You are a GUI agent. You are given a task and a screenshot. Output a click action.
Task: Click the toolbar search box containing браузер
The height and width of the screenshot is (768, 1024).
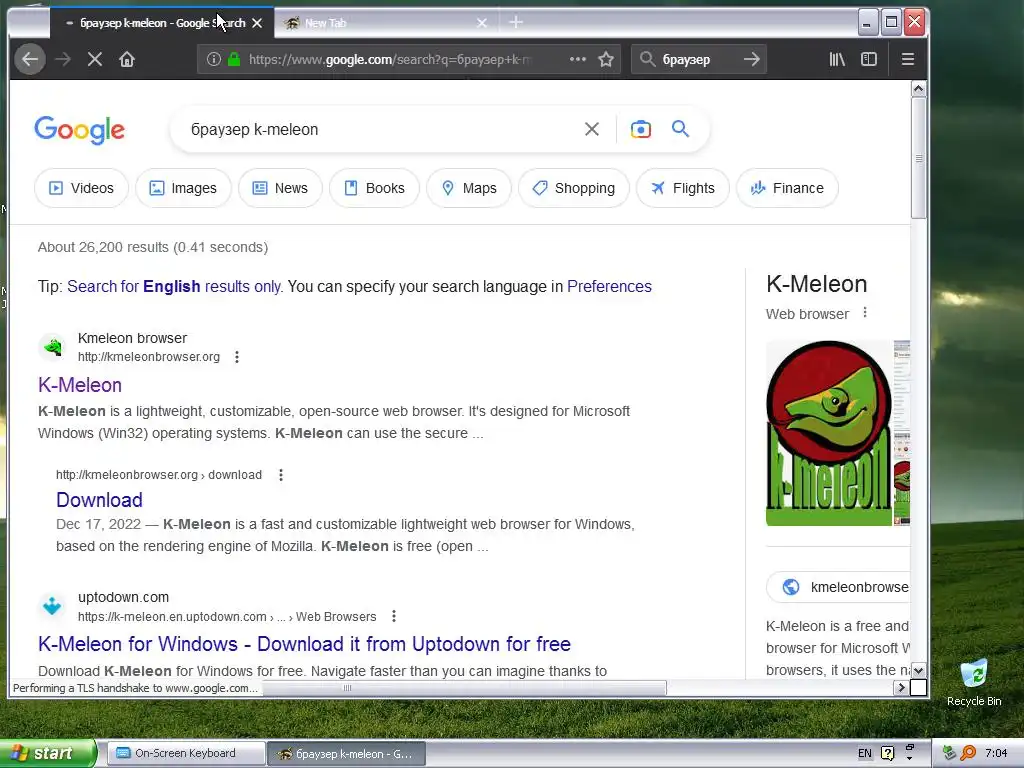pyautogui.click(x=697, y=59)
